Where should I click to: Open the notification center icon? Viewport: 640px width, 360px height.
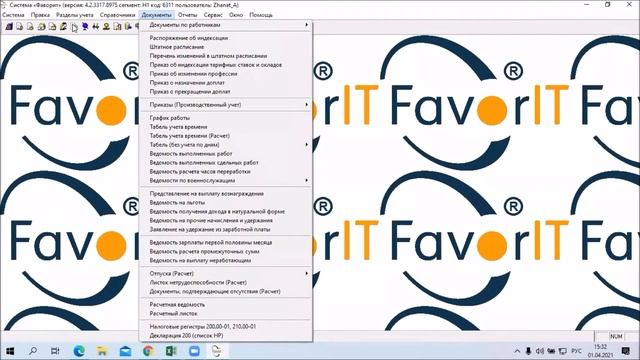626,351
